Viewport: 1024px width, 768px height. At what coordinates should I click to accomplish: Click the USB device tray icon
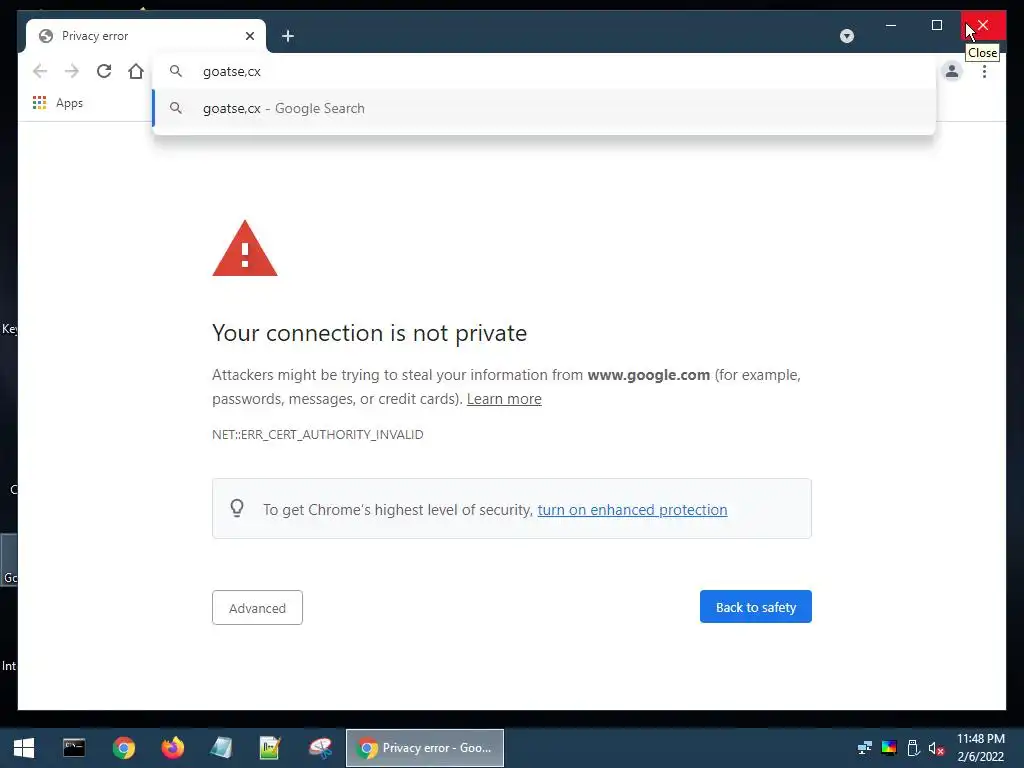(x=913, y=748)
